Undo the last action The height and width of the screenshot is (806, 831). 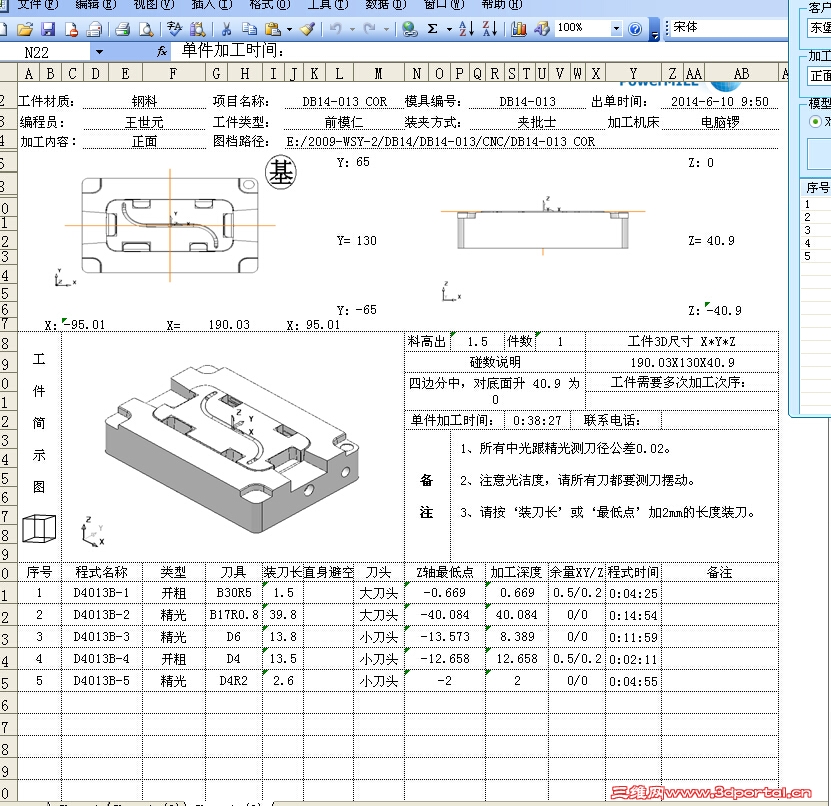[x=335, y=29]
